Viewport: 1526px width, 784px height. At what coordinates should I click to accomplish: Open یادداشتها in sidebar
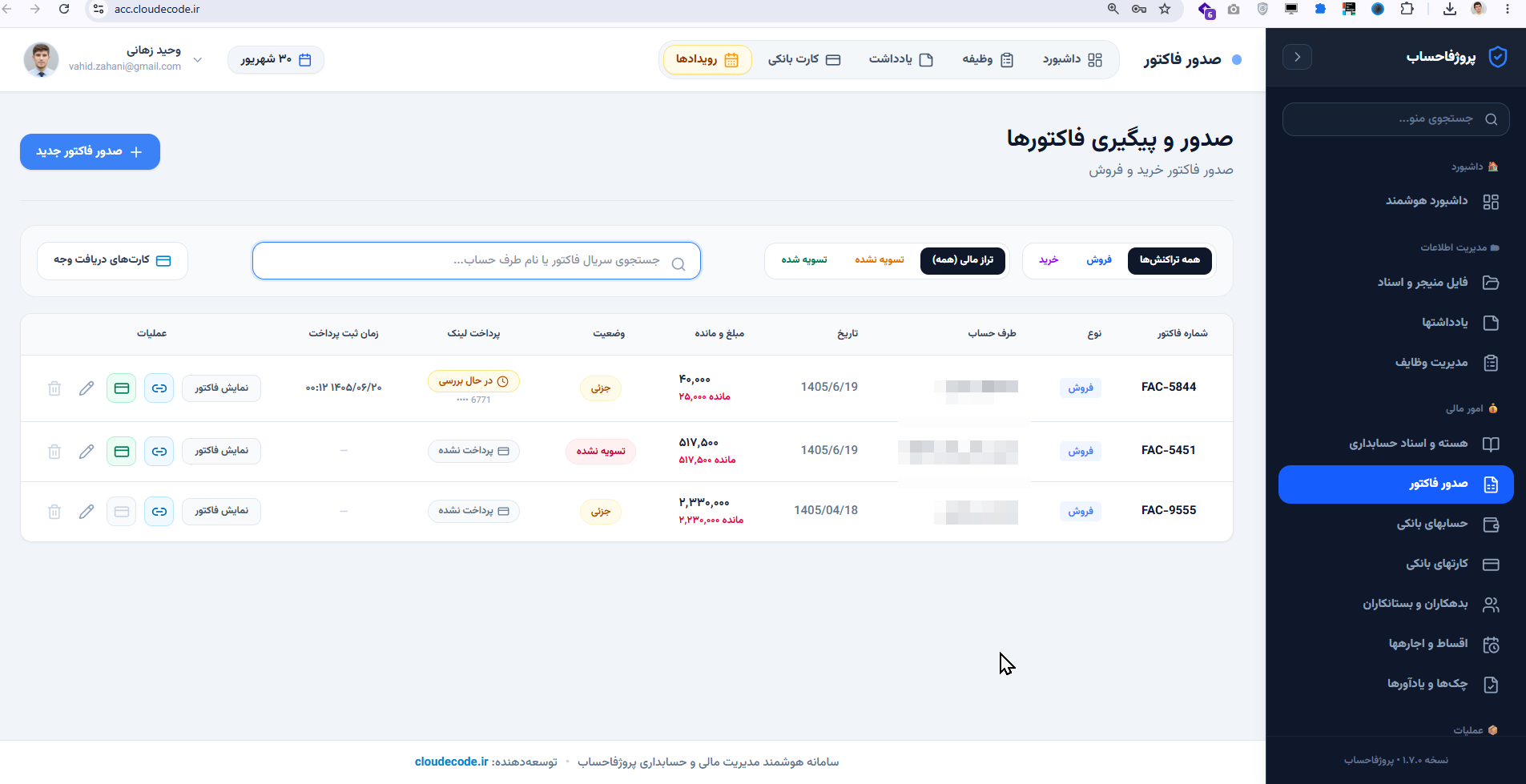1395,323
